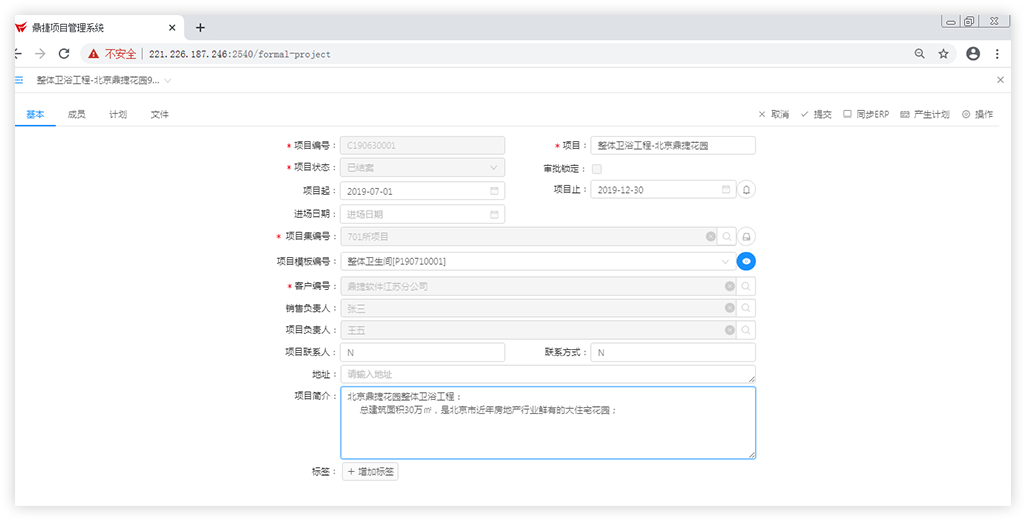
Task: Click into the 地址 input field
Action: [x=547, y=374]
